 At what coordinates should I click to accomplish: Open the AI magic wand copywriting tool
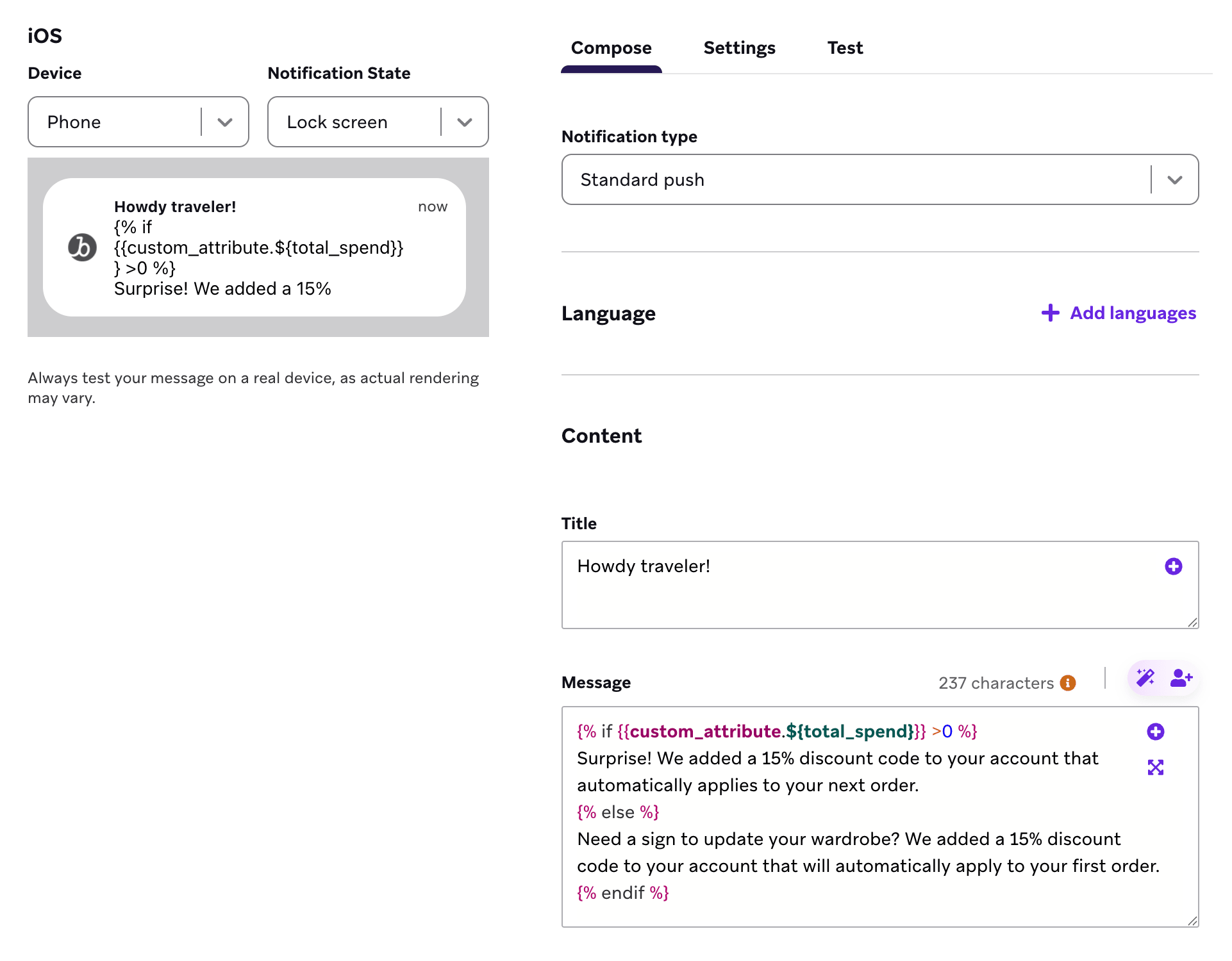tap(1145, 678)
